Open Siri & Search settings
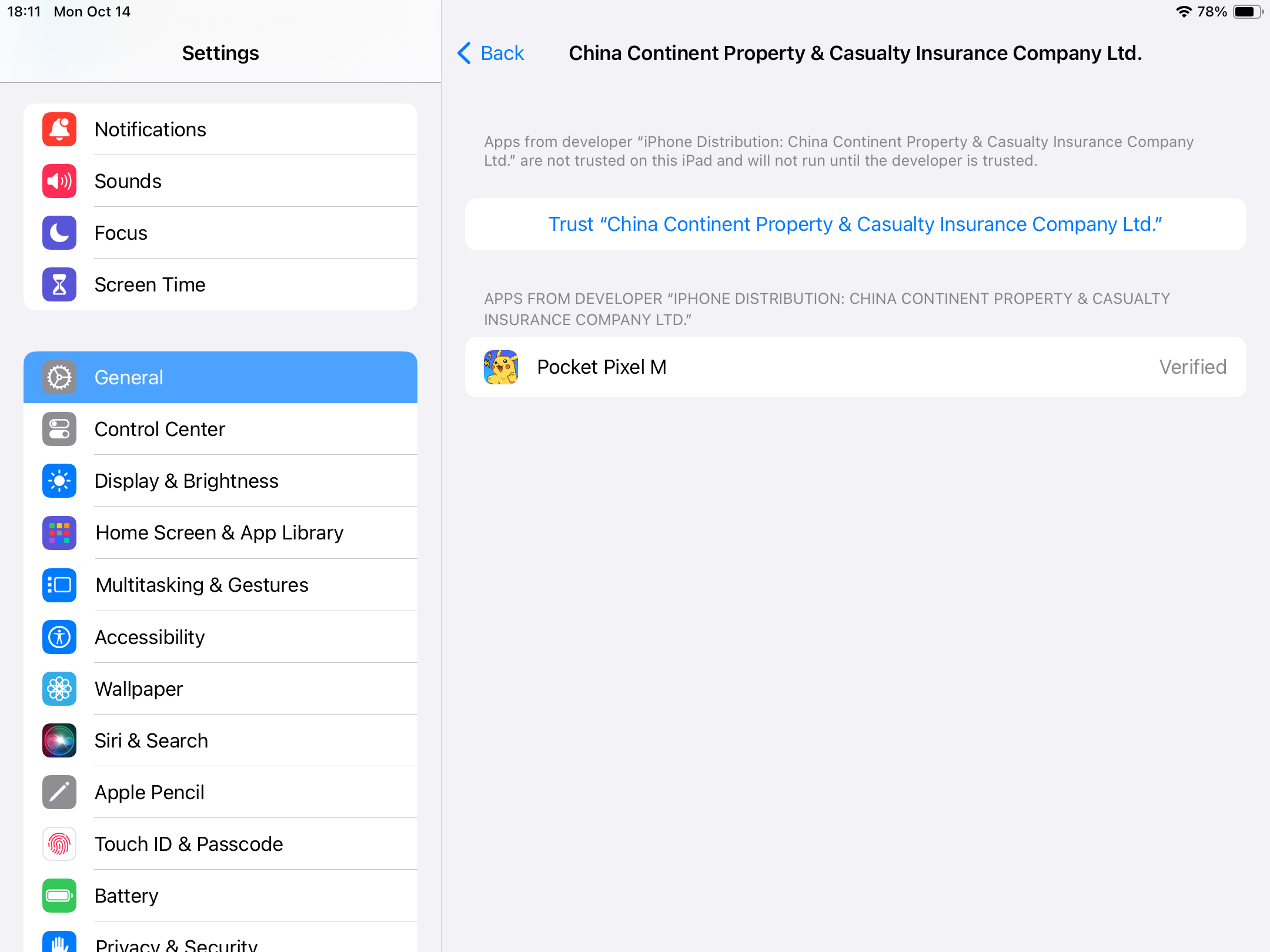 pyautogui.click(x=220, y=740)
